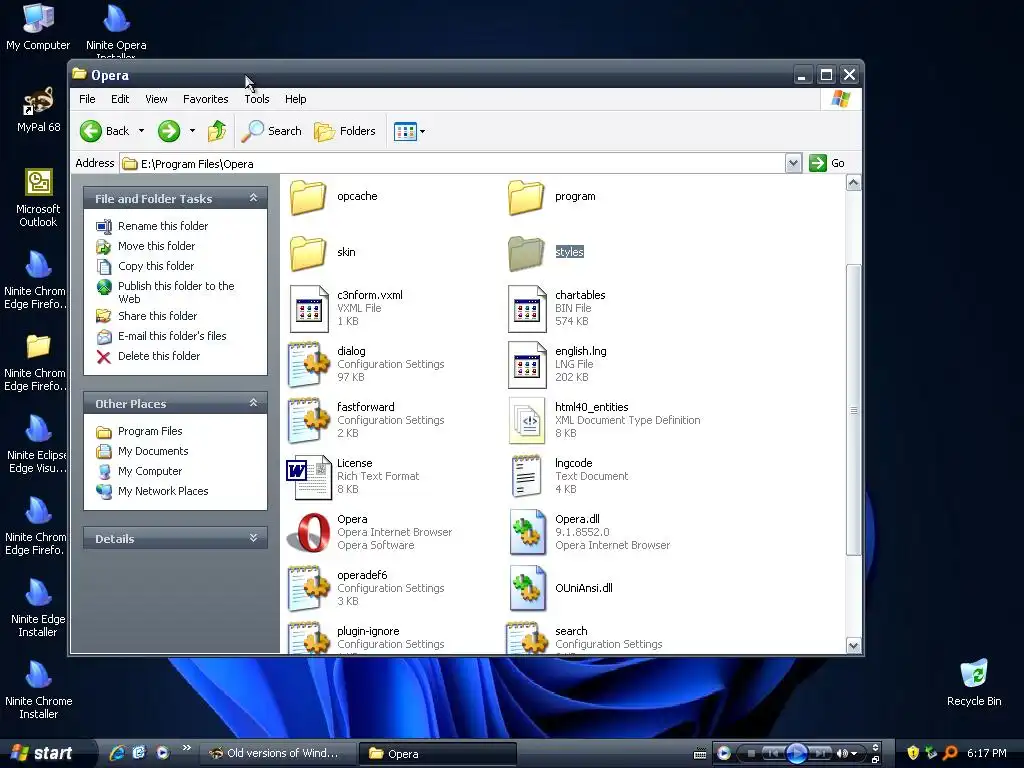The image size is (1024, 768).
Task: Select the lngcode text document icon
Action: (526, 477)
